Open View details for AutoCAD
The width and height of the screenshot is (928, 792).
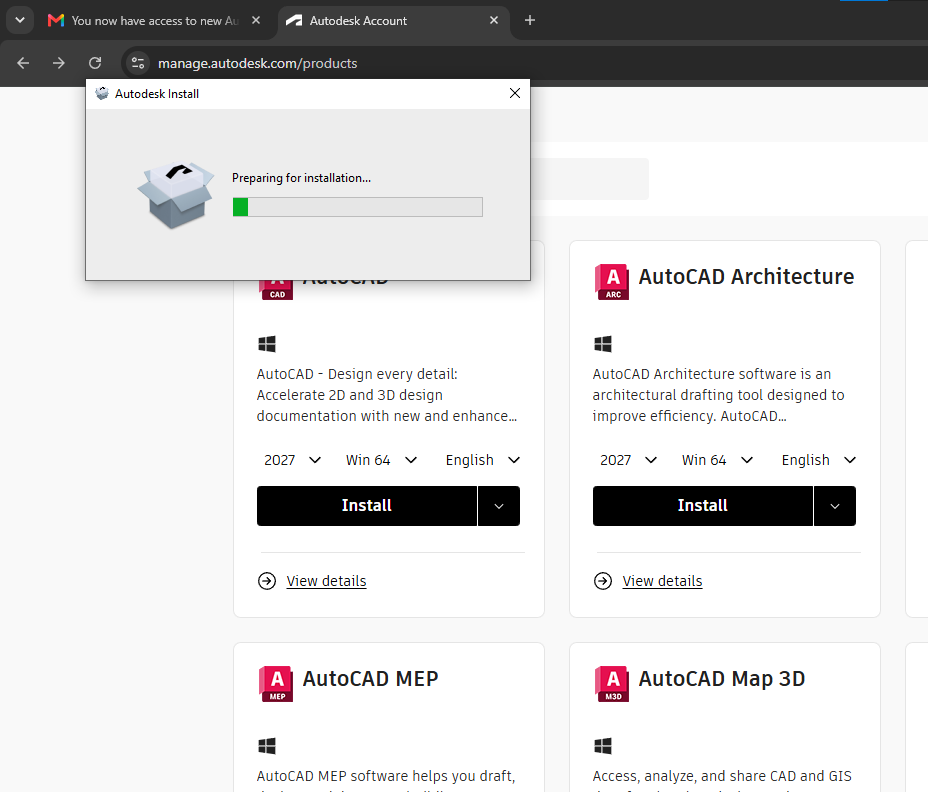(x=326, y=581)
